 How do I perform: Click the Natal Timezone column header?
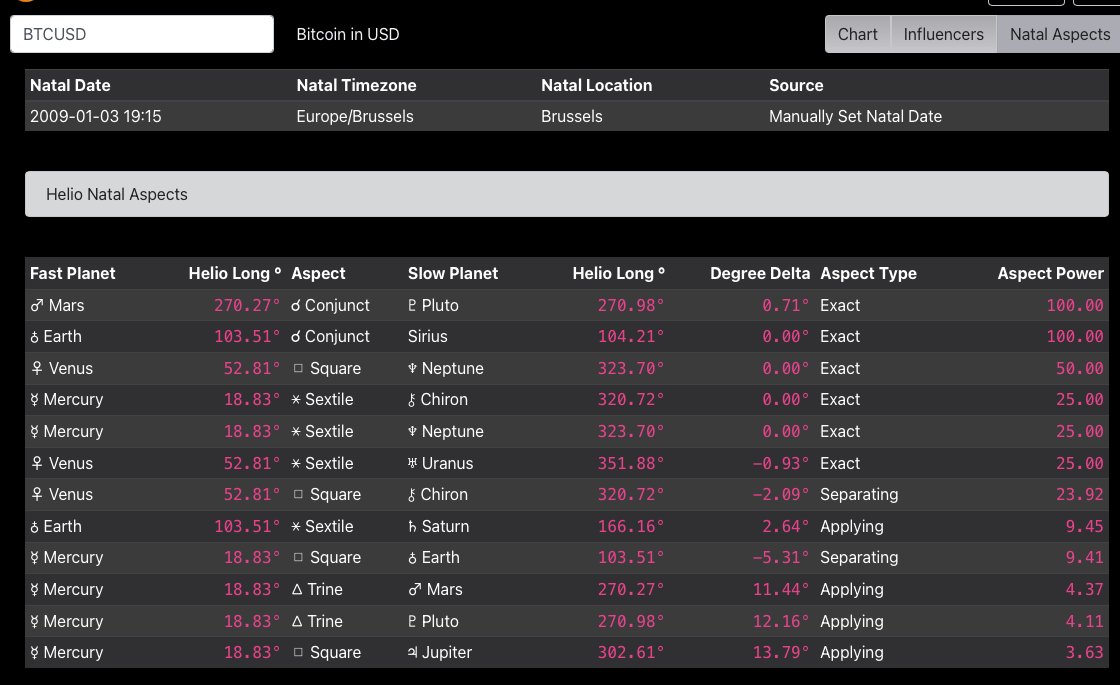tap(356, 85)
